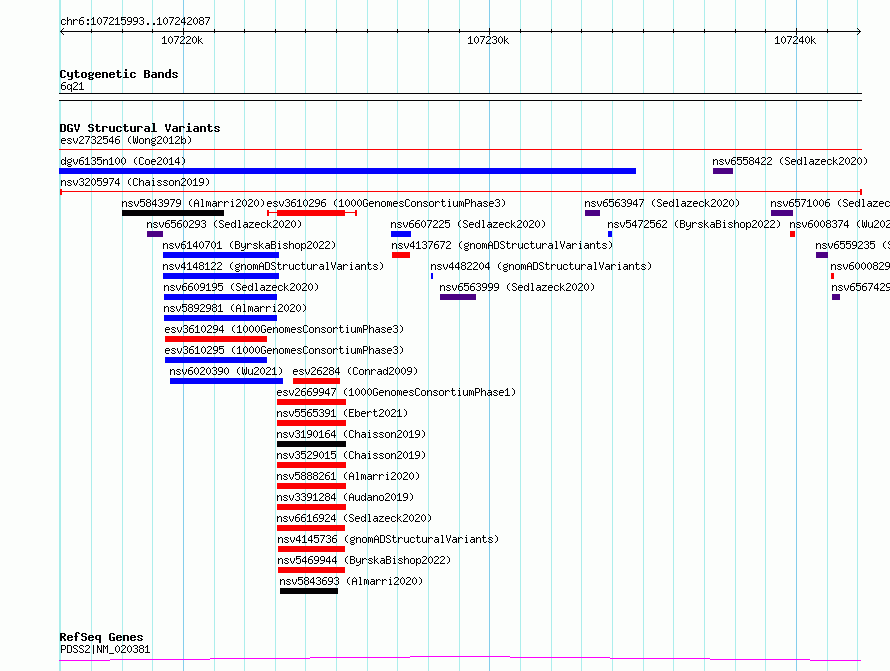Select the esv3610294 red variant bar
The image size is (890, 671).
[216, 339]
